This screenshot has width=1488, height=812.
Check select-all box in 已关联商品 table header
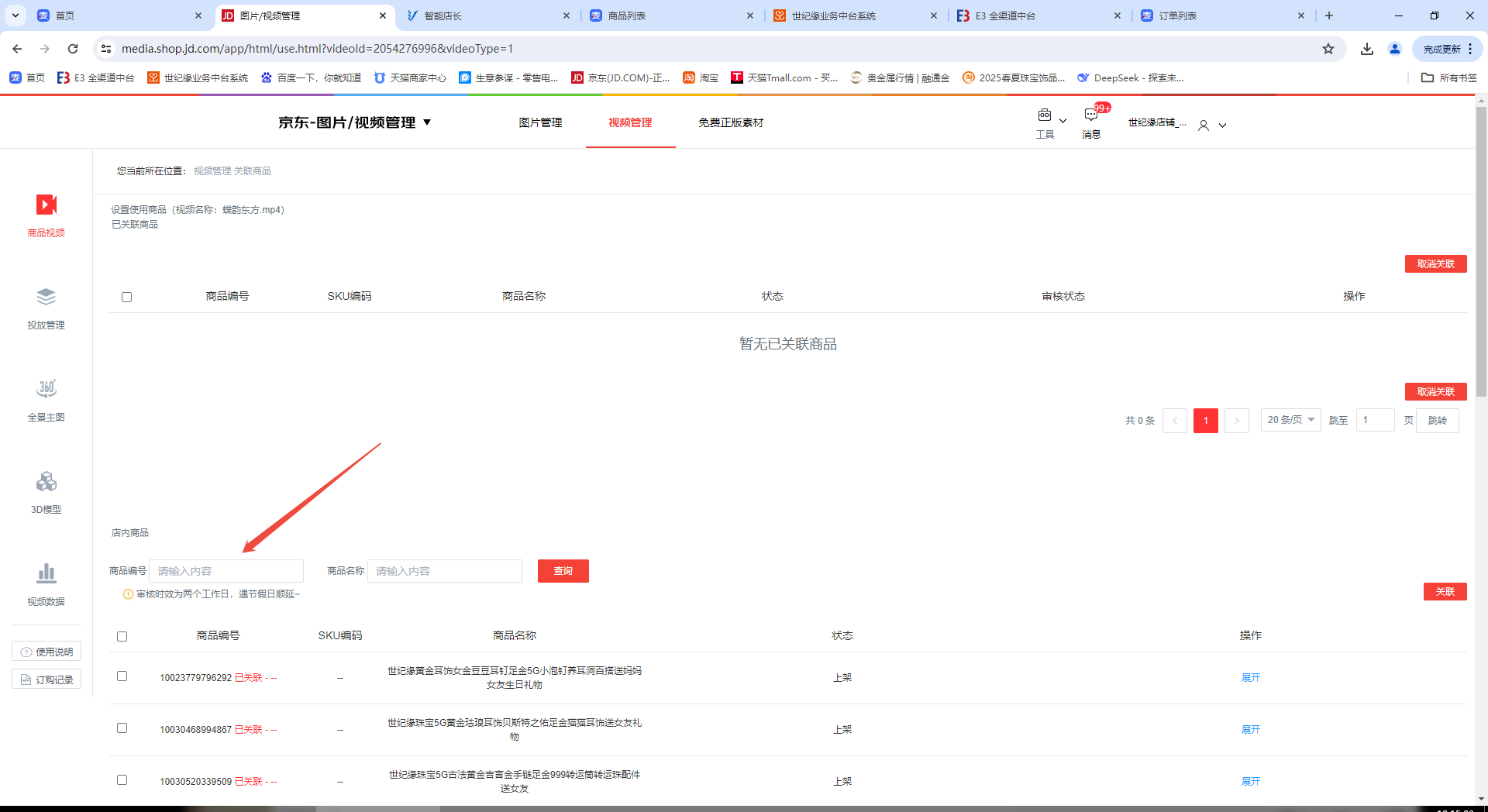pyautogui.click(x=127, y=298)
